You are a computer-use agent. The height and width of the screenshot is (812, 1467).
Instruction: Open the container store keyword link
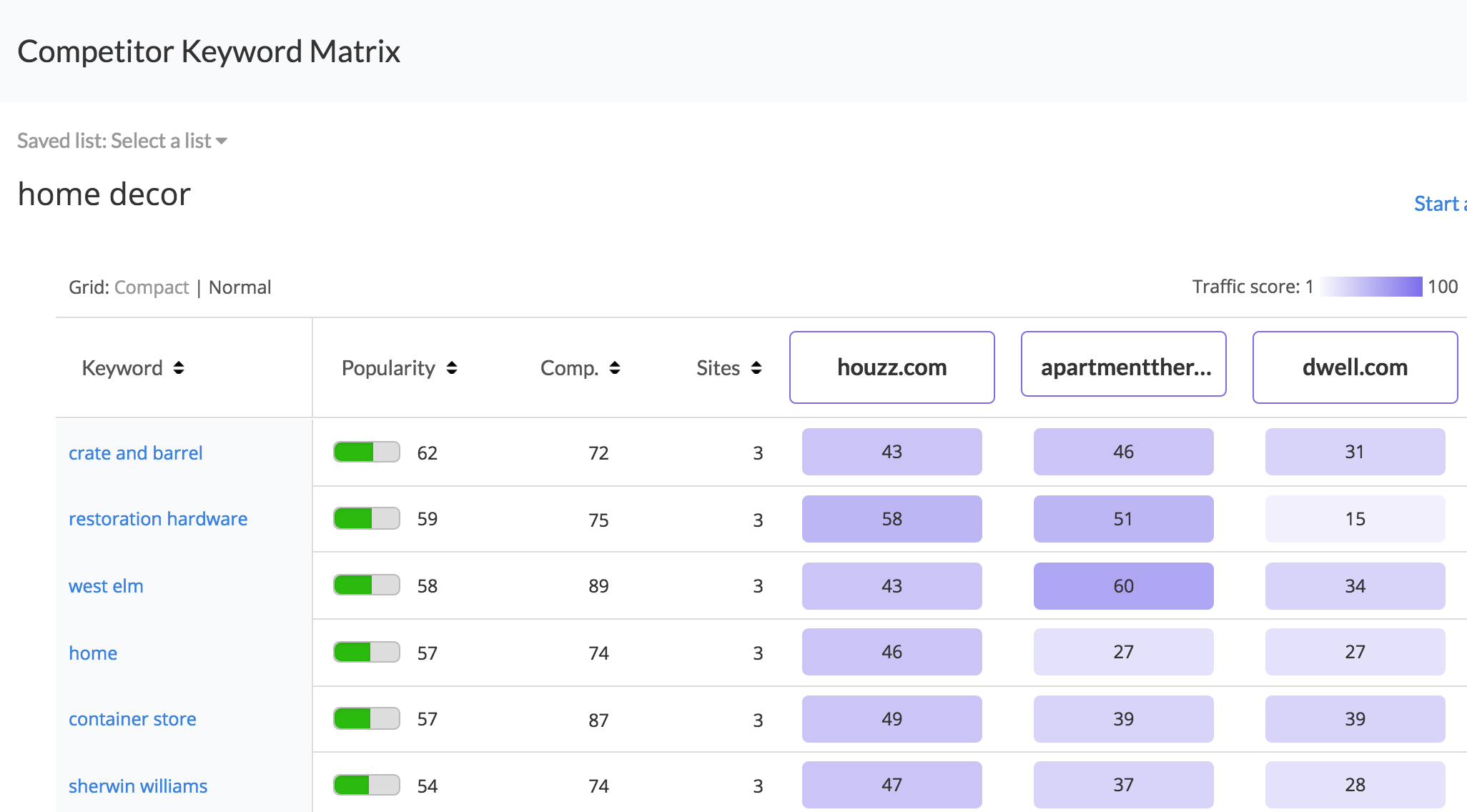[x=132, y=719]
